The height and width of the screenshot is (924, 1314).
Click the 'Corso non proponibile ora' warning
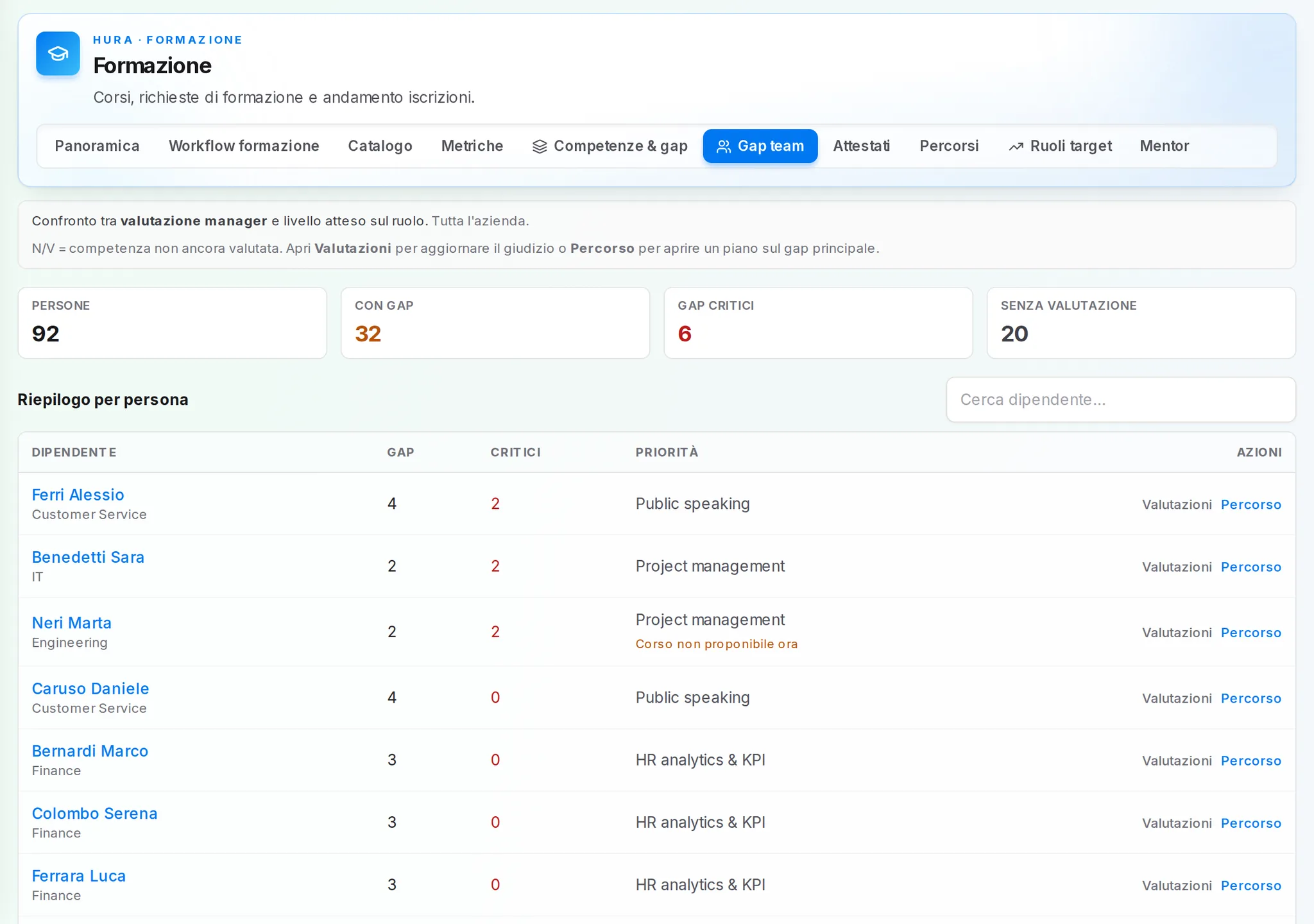click(716, 644)
